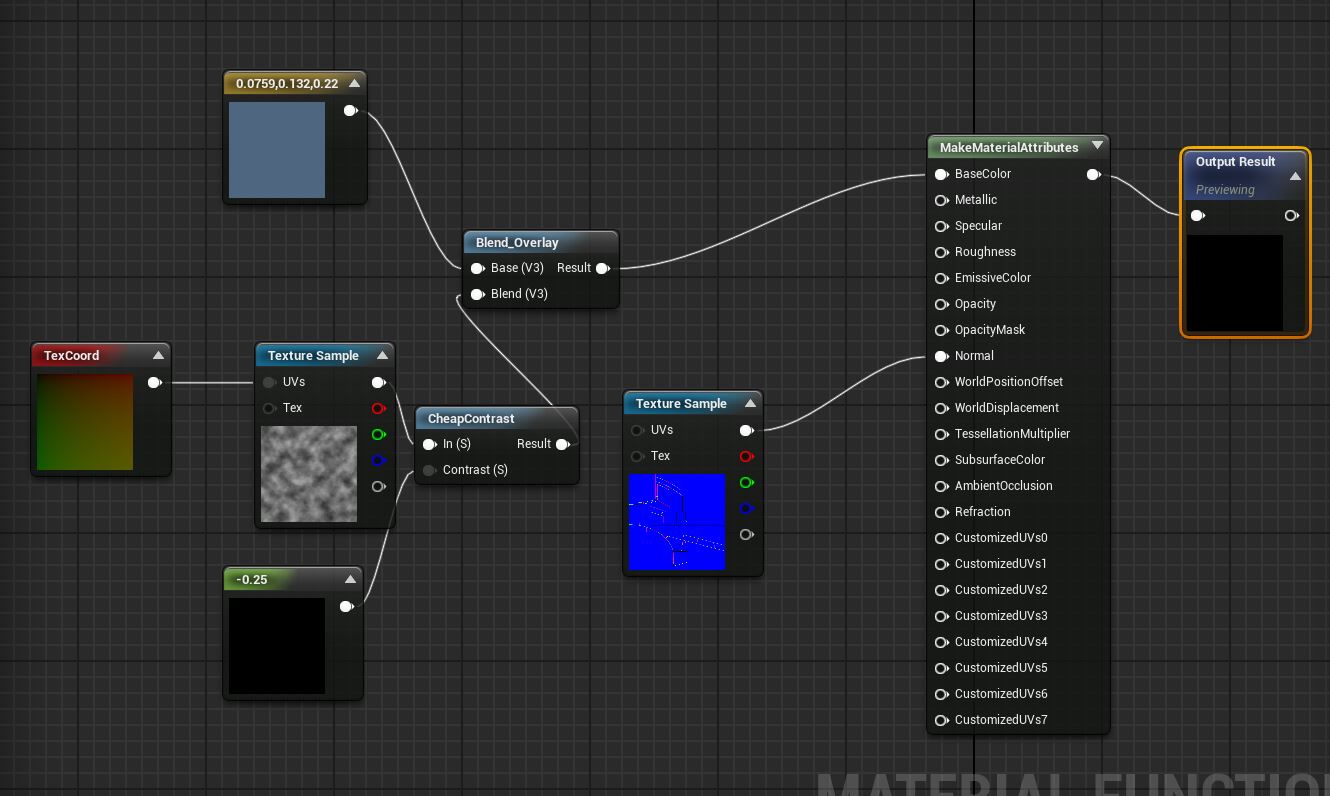Click the normal map Texture Sample green output

(x=746, y=482)
